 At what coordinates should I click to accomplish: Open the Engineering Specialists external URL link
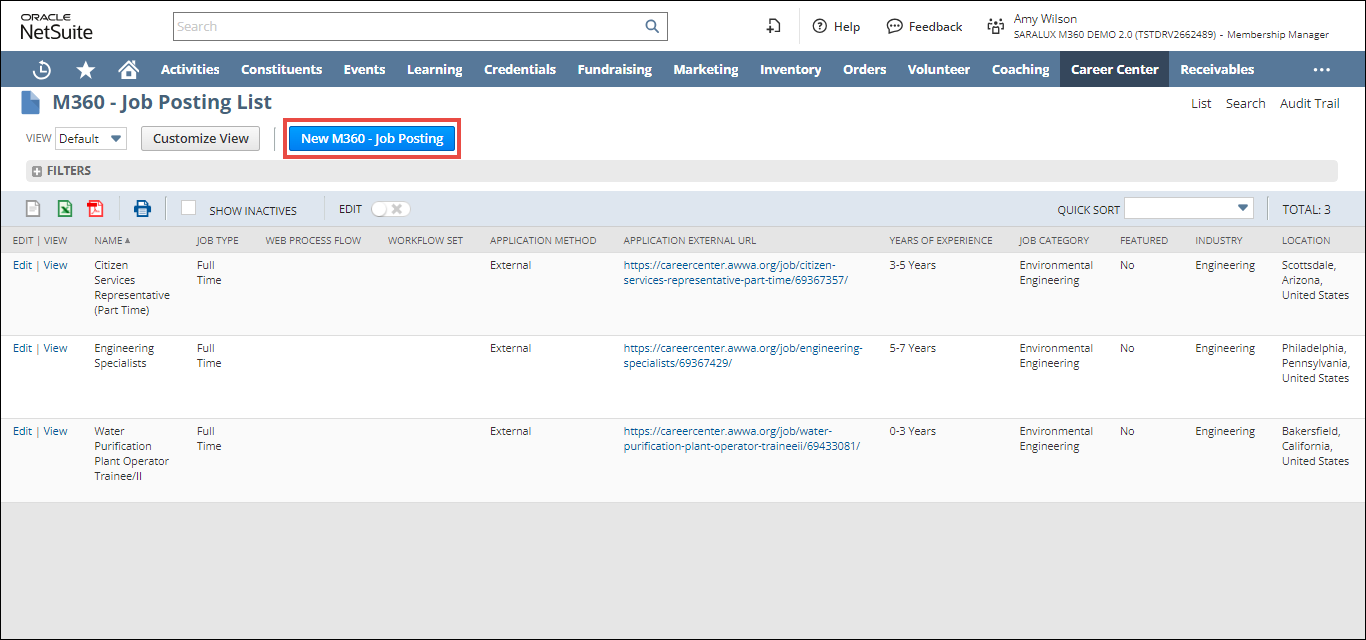[x=742, y=356]
